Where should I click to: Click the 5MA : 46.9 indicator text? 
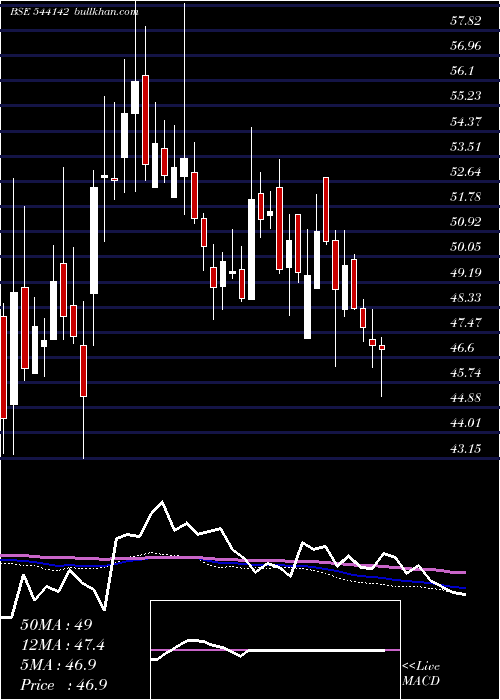point(58,665)
